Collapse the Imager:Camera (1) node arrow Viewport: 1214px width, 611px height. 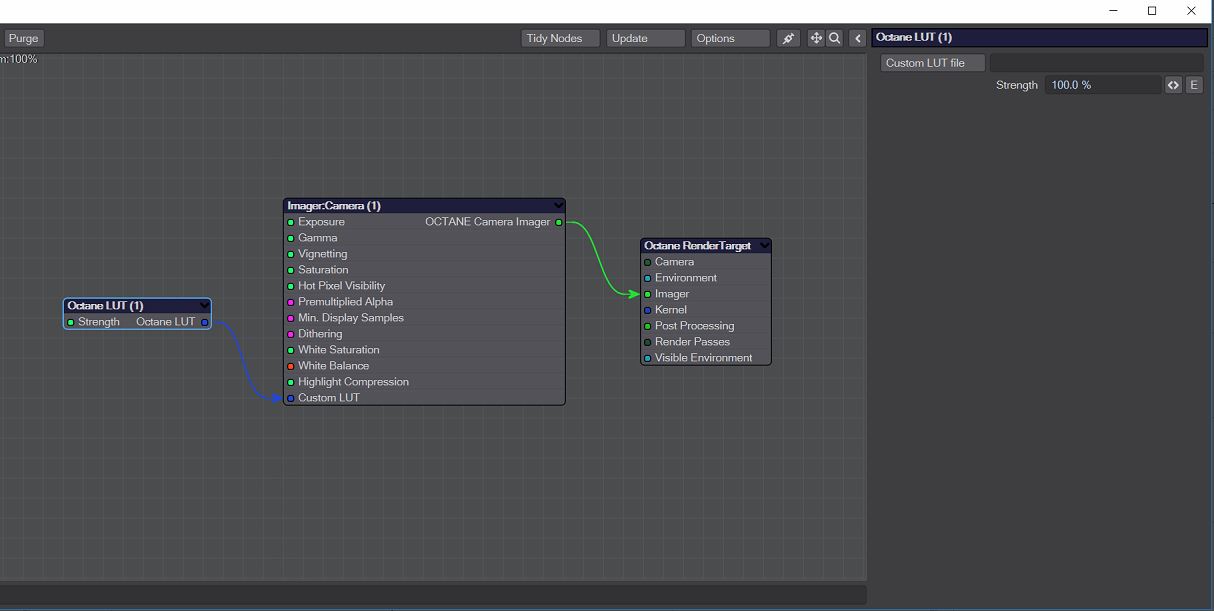558,206
